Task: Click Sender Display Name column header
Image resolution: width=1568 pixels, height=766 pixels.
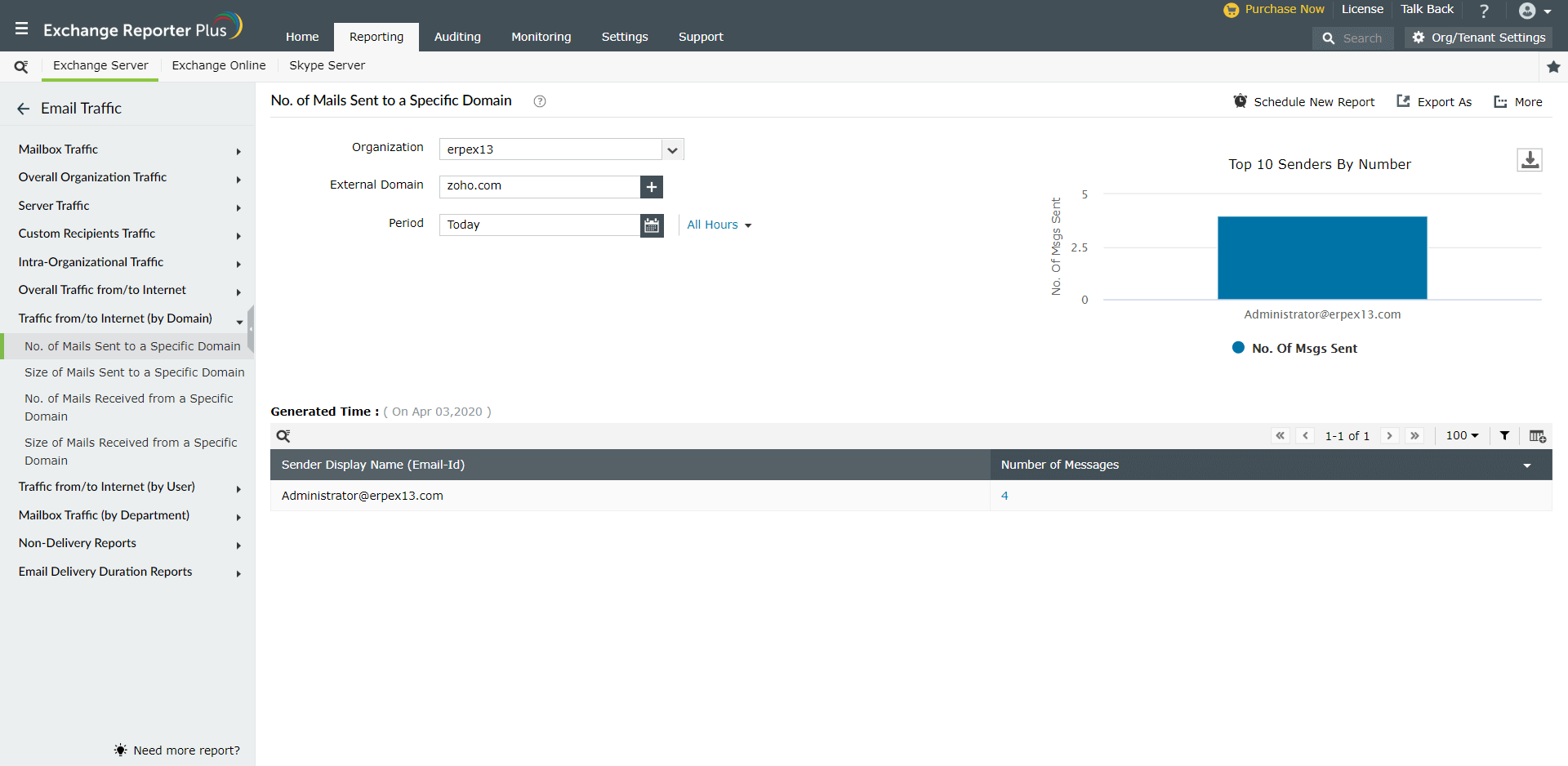Action: pyautogui.click(x=630, y=465)
